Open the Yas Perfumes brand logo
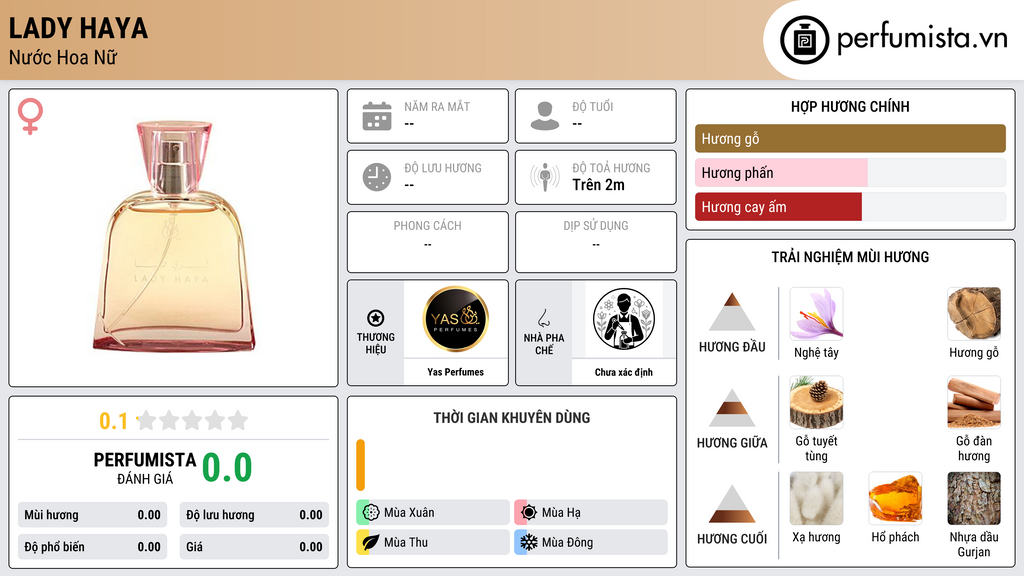 455,319
